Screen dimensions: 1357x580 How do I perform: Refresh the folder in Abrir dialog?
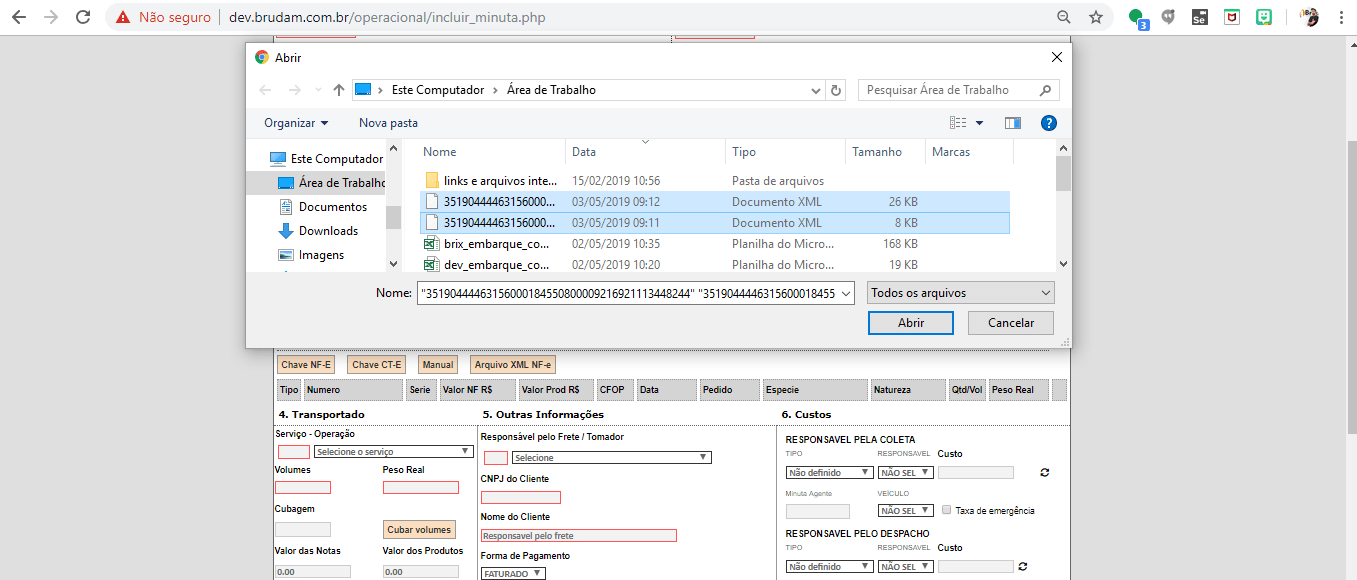tap(836, 90)
